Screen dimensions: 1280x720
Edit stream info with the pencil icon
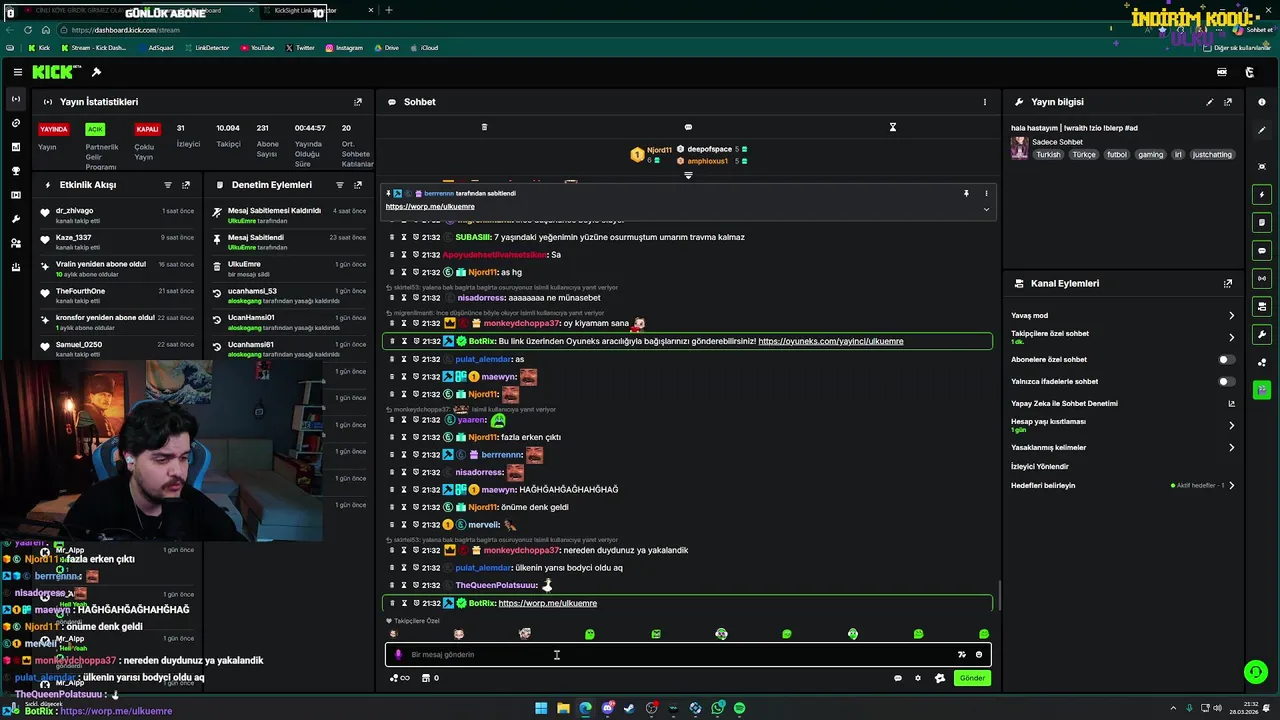(x=1210, y=102)
